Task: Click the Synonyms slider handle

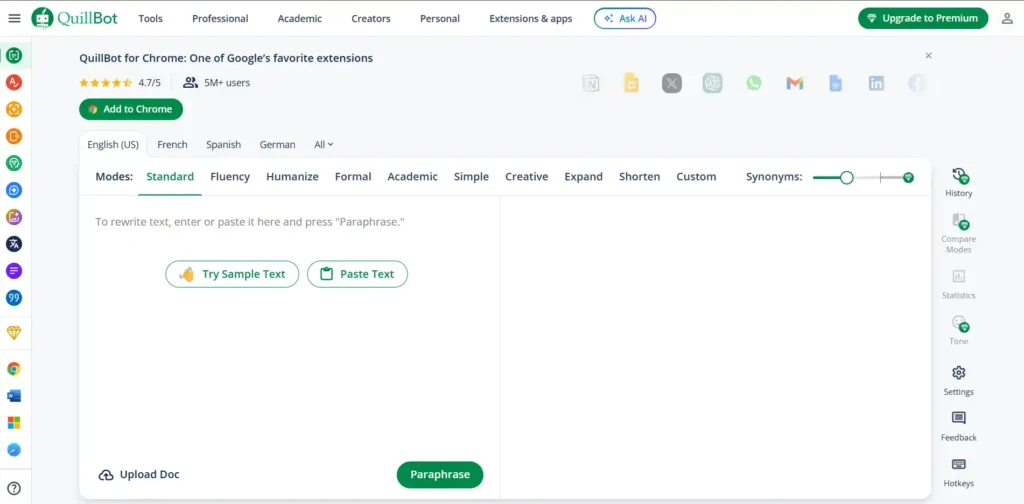Action: tap(846, 177)
